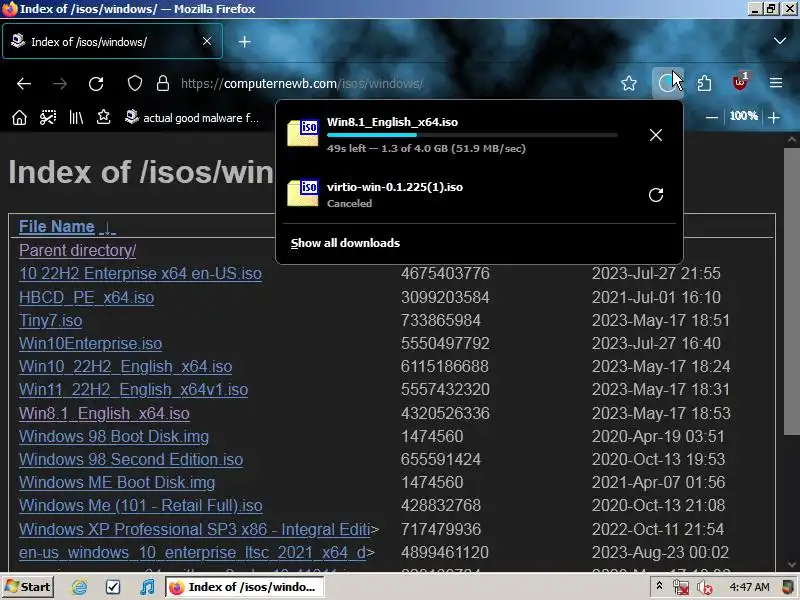
Task: Download Windows ME Boot Disk.img
Action: [117, 482]
